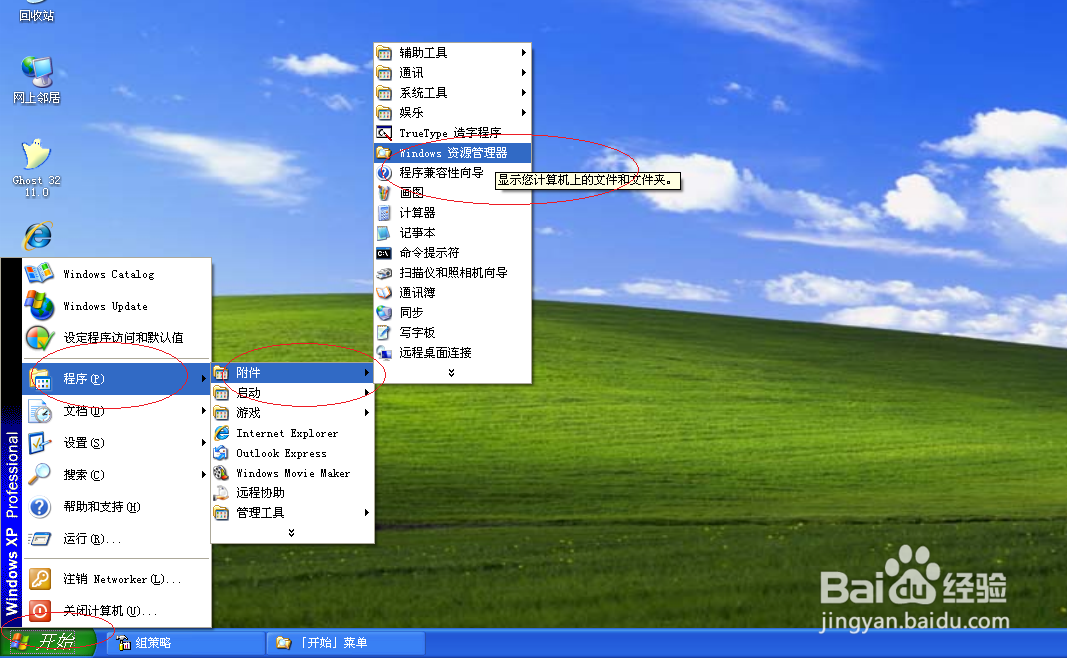Screen dimensions: 1067x658
Task: Open 启动 submenu entry
Action: click(x=293, y=393)
